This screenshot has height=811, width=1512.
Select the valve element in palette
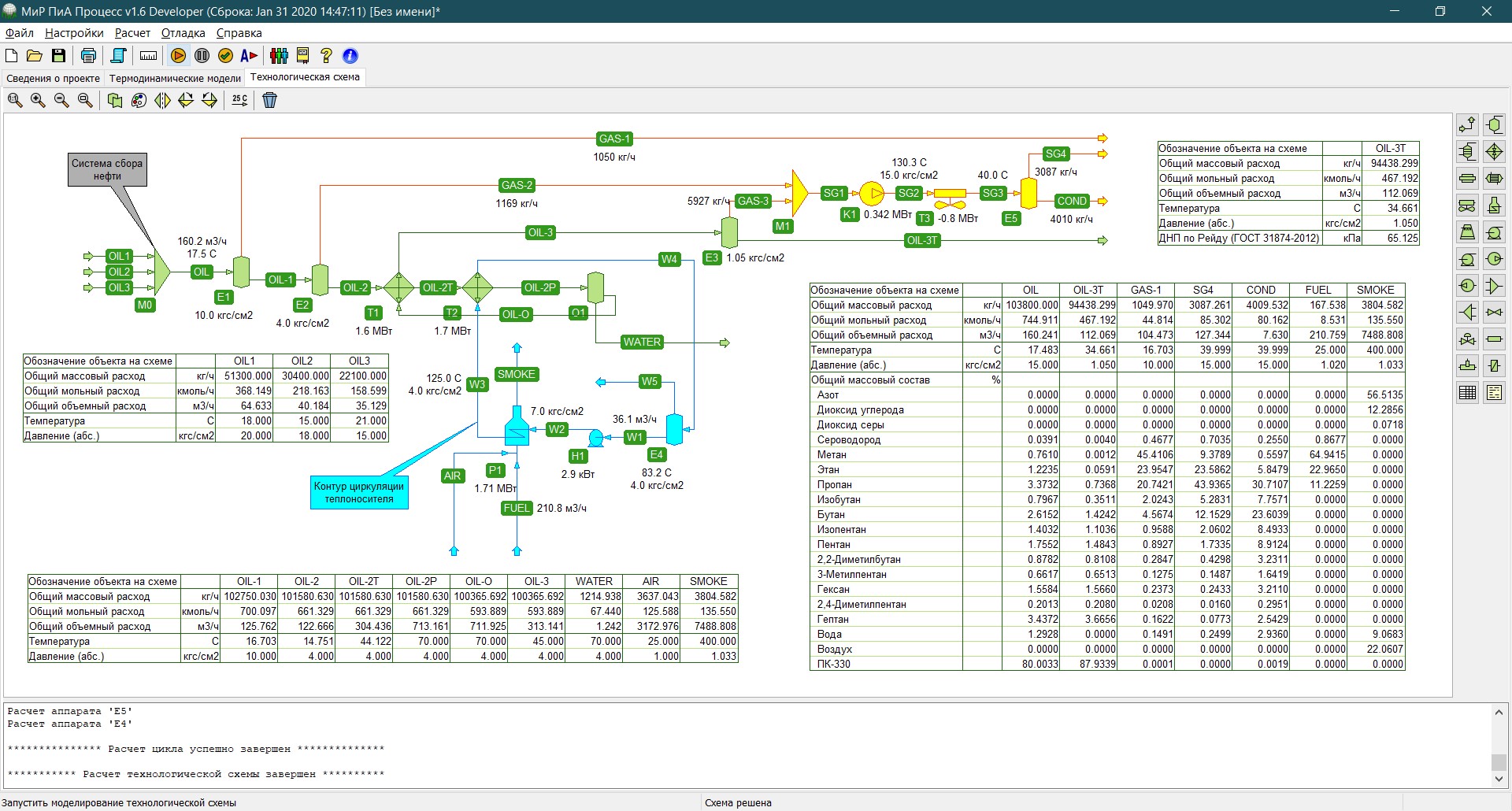[x=1494, y=313]
